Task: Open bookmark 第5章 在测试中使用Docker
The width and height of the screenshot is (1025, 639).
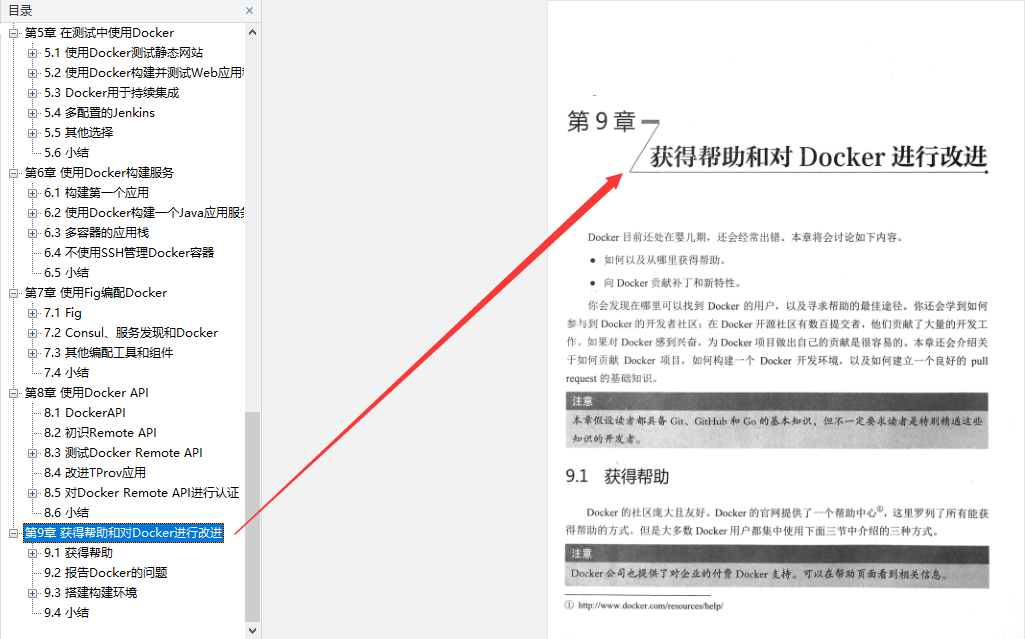Action: coord(99,33)
